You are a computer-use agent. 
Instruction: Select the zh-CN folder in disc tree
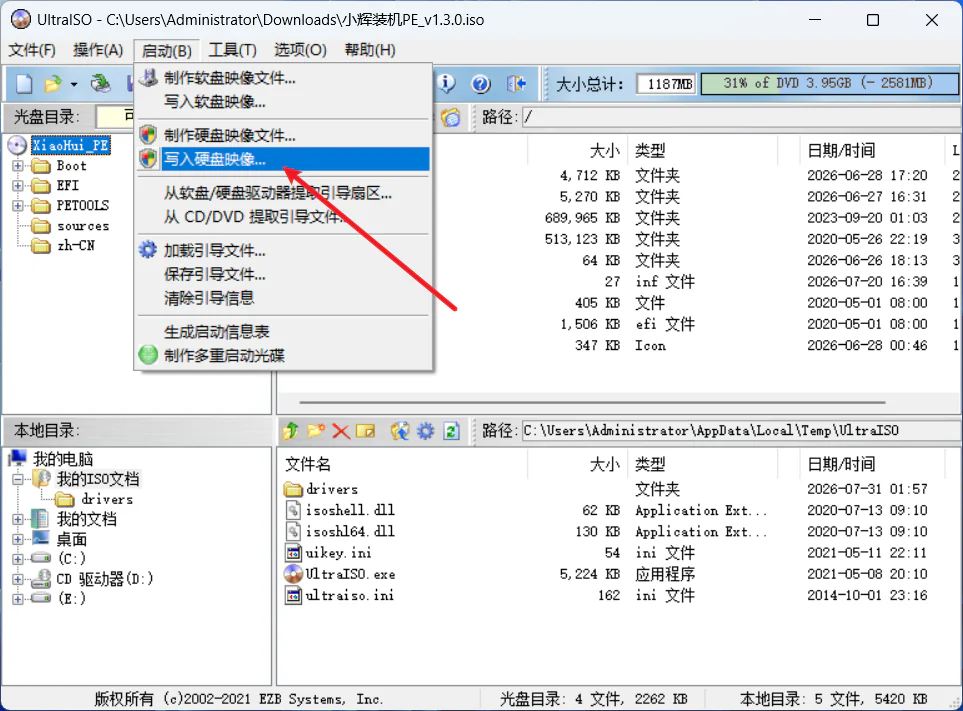click(76, 246)
